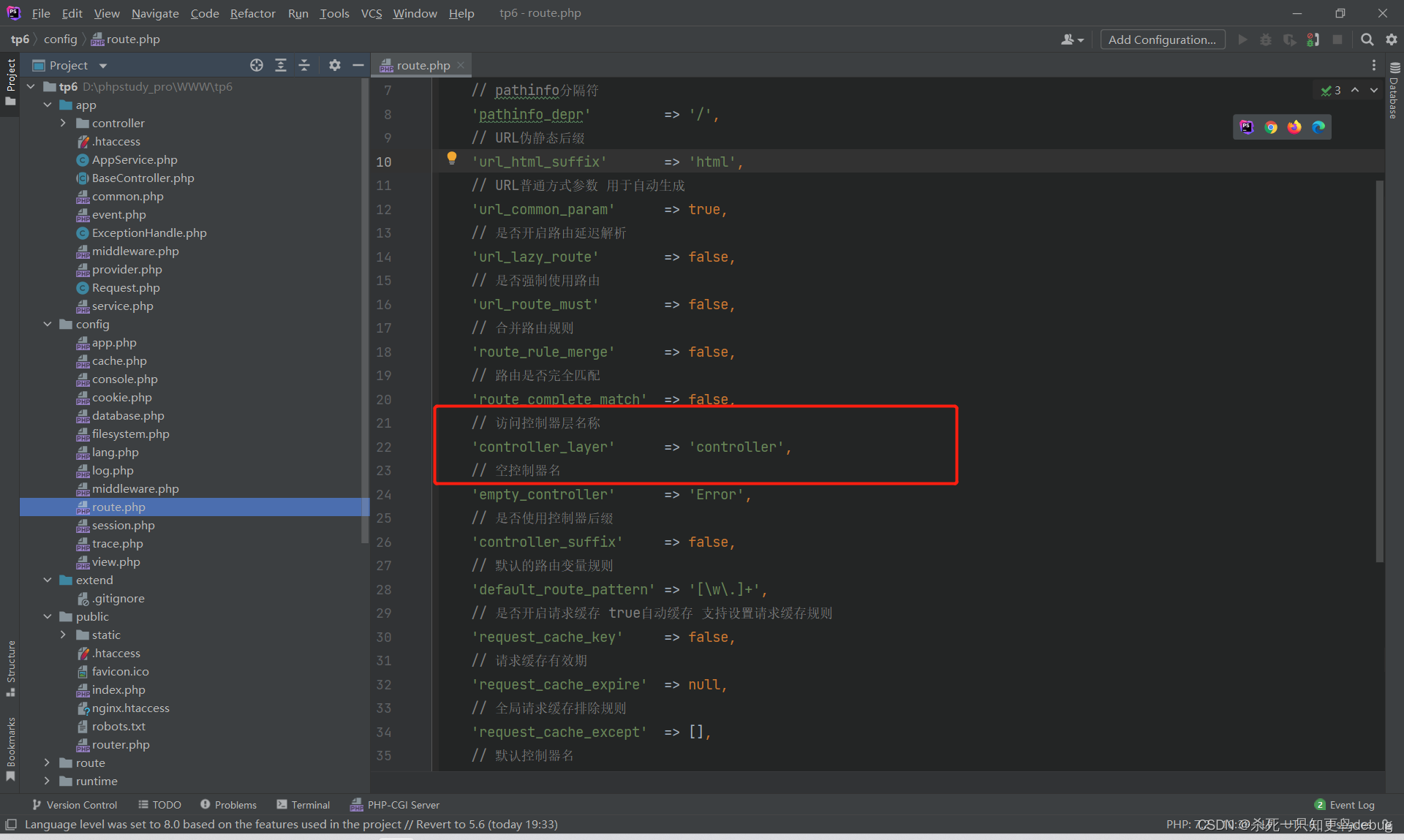Select index.php in public folder

coord(118,689)
